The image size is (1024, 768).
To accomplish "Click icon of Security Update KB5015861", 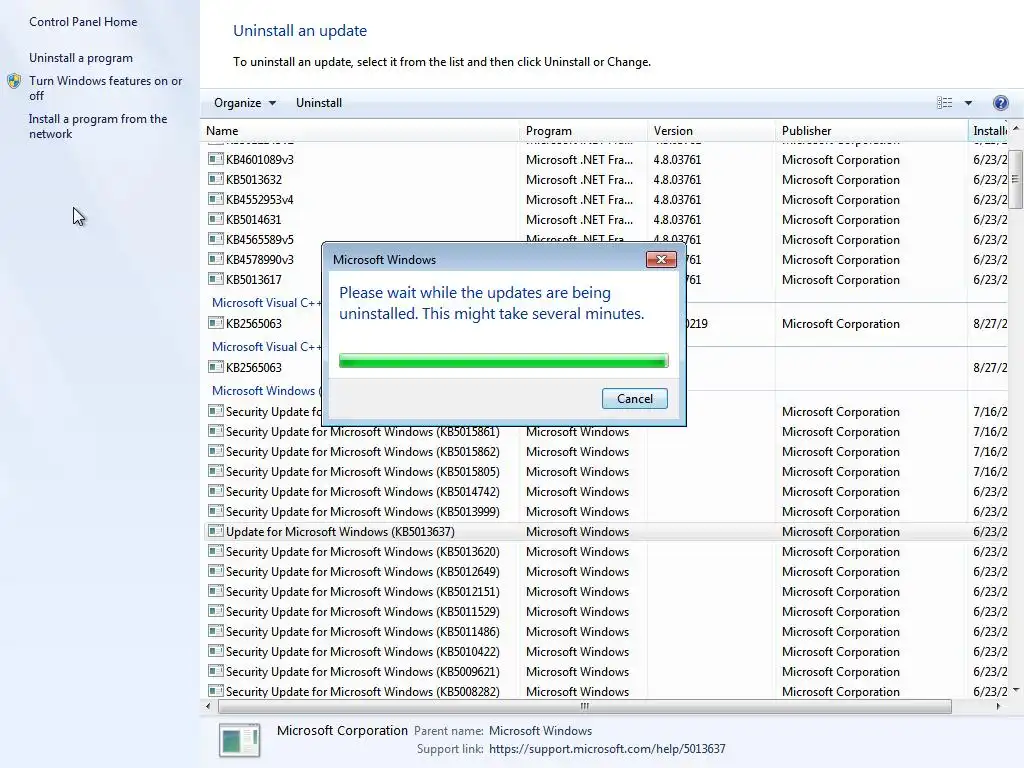I will pos(216,431).
